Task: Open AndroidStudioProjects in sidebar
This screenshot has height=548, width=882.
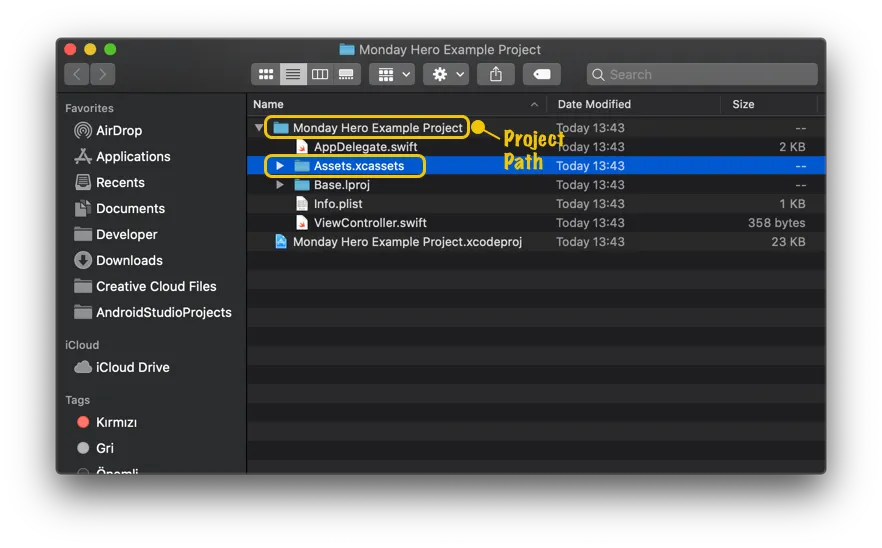Action: [153, 312]
